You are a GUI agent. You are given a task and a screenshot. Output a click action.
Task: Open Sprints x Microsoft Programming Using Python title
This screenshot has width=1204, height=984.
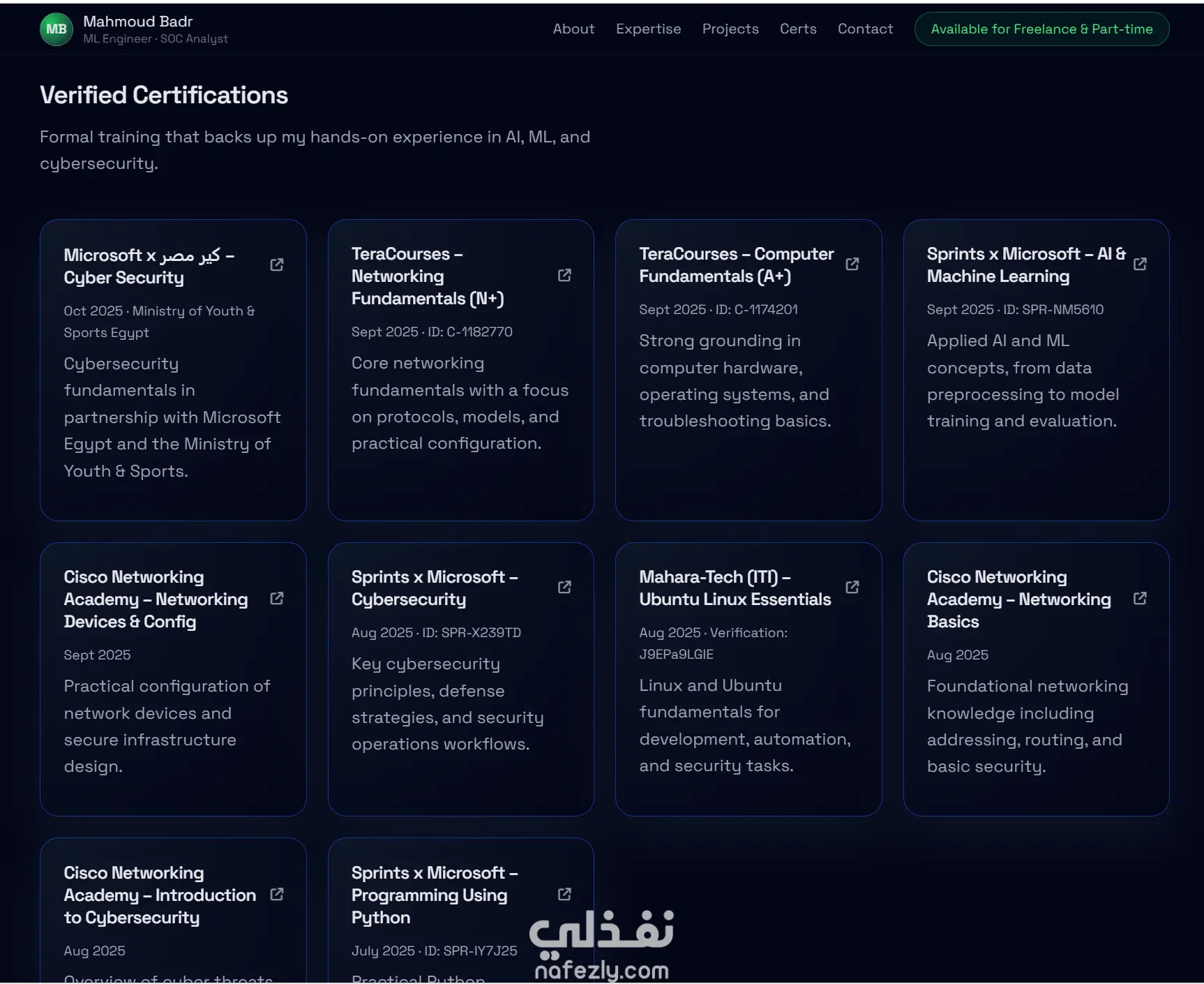(x=435, y=895)
